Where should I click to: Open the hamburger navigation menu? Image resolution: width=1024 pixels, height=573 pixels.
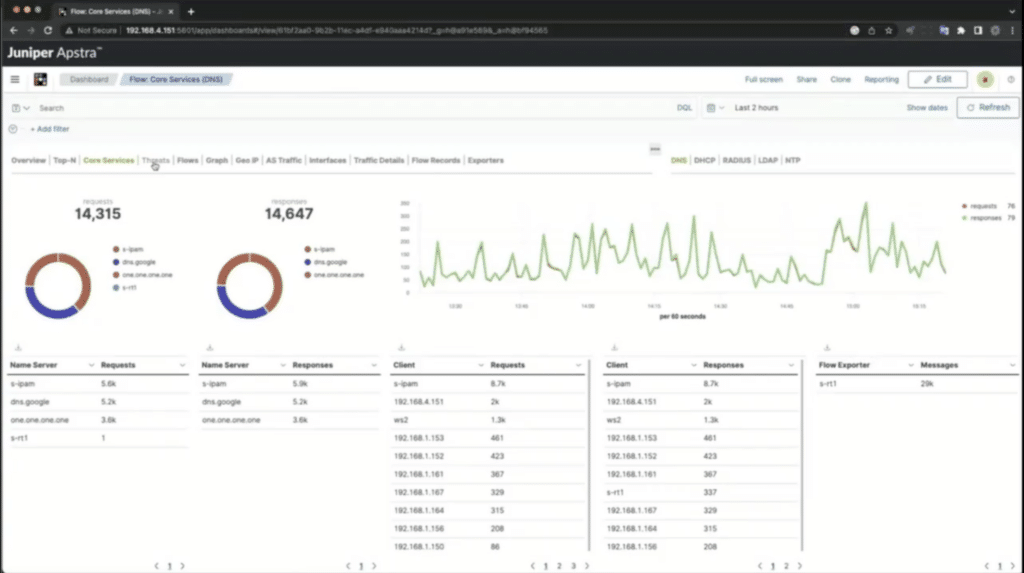14,79
